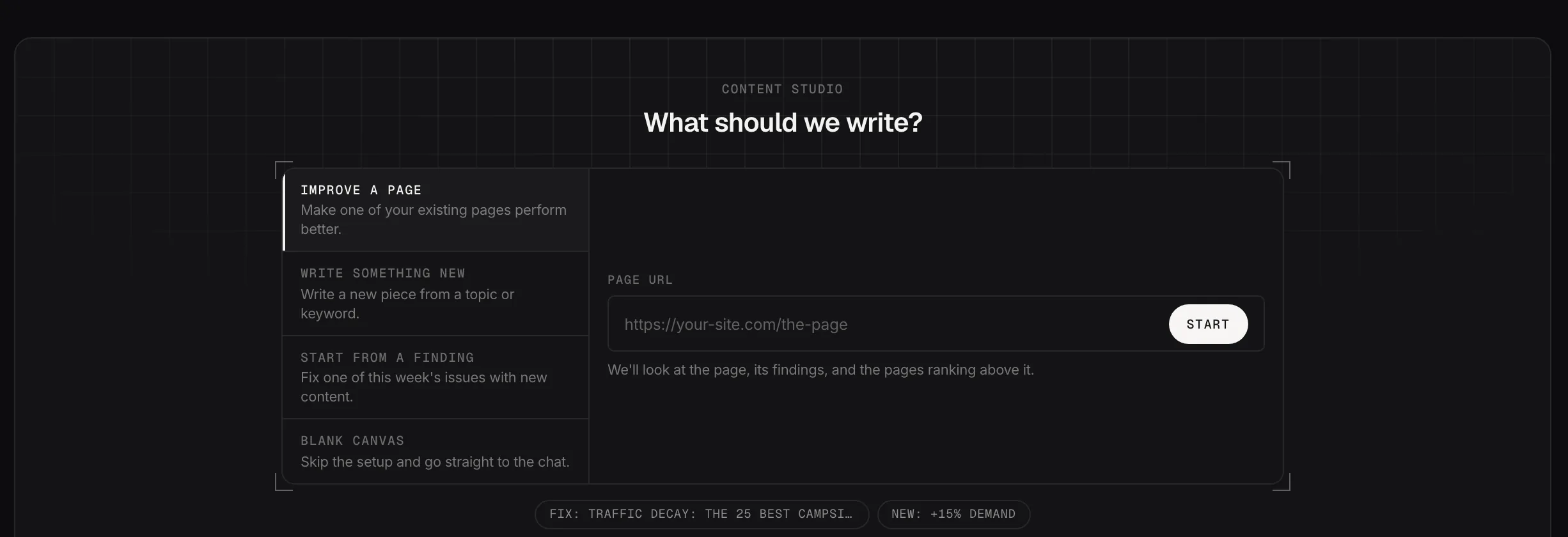Click the helper text about pages ranking above
1568x537 pixels.
coord(820,370)
